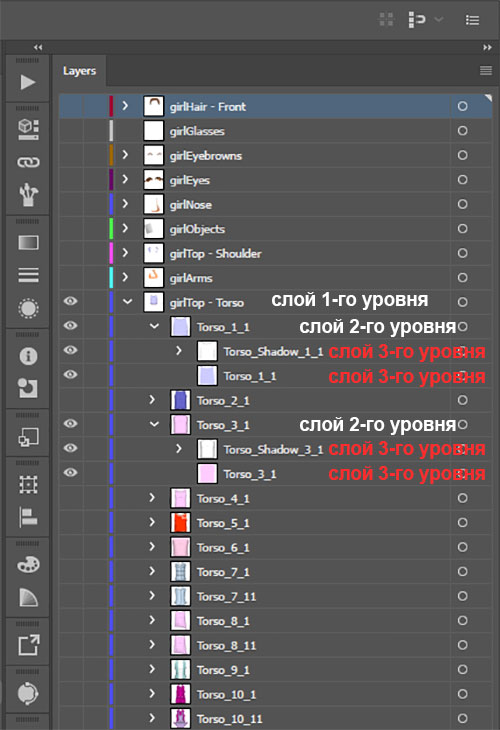Click the Torso_7_1 plaid thumbnail
The image size is (500, 730).
(x=180, y=572)
